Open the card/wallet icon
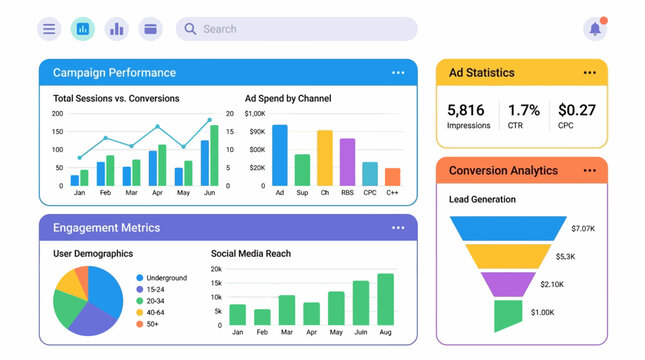This screenshot has height=360, width=645. pyautogui.click(x=150, y=29)
